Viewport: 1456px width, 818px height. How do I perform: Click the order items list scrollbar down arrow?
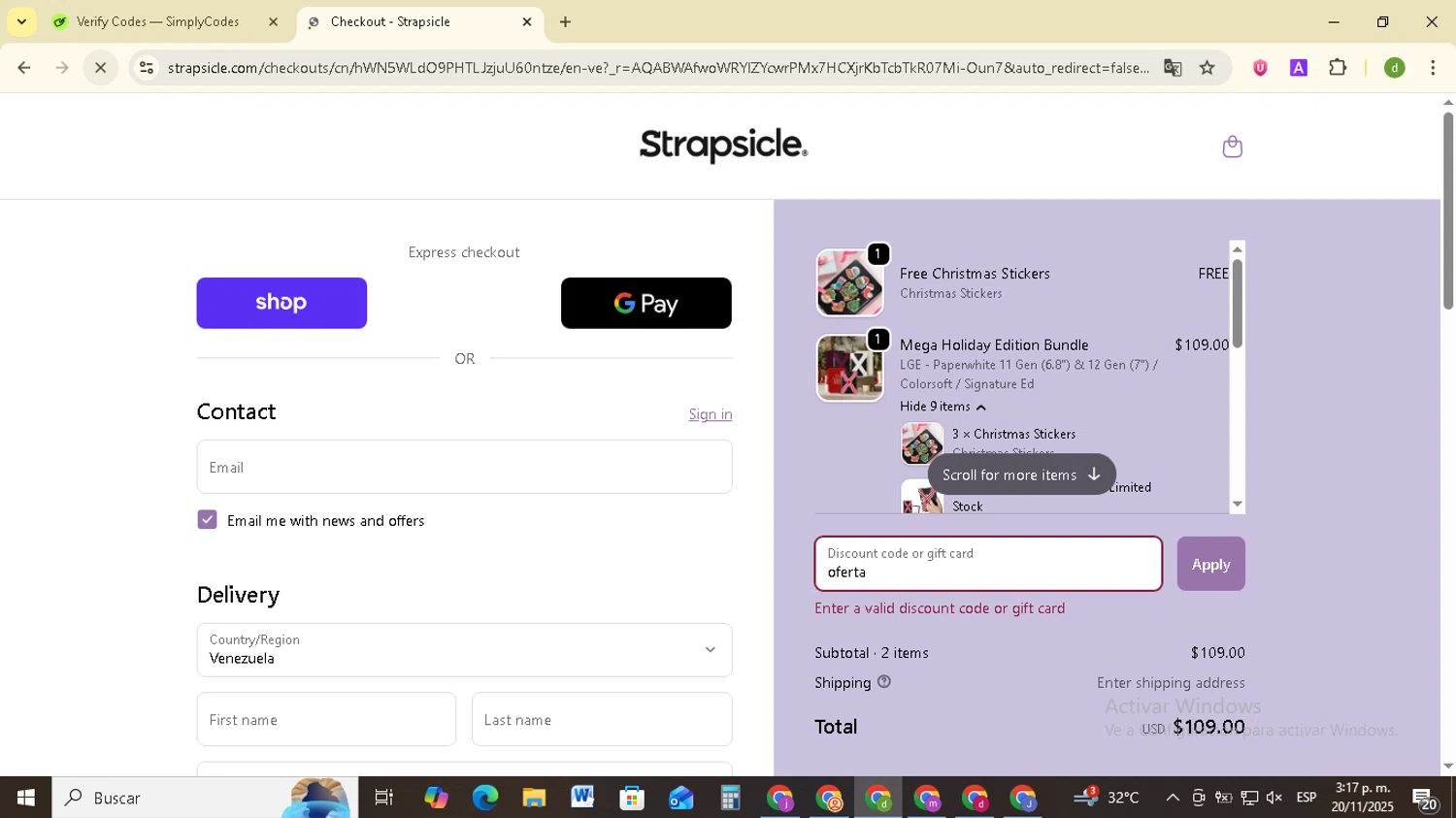(1237, 504)
